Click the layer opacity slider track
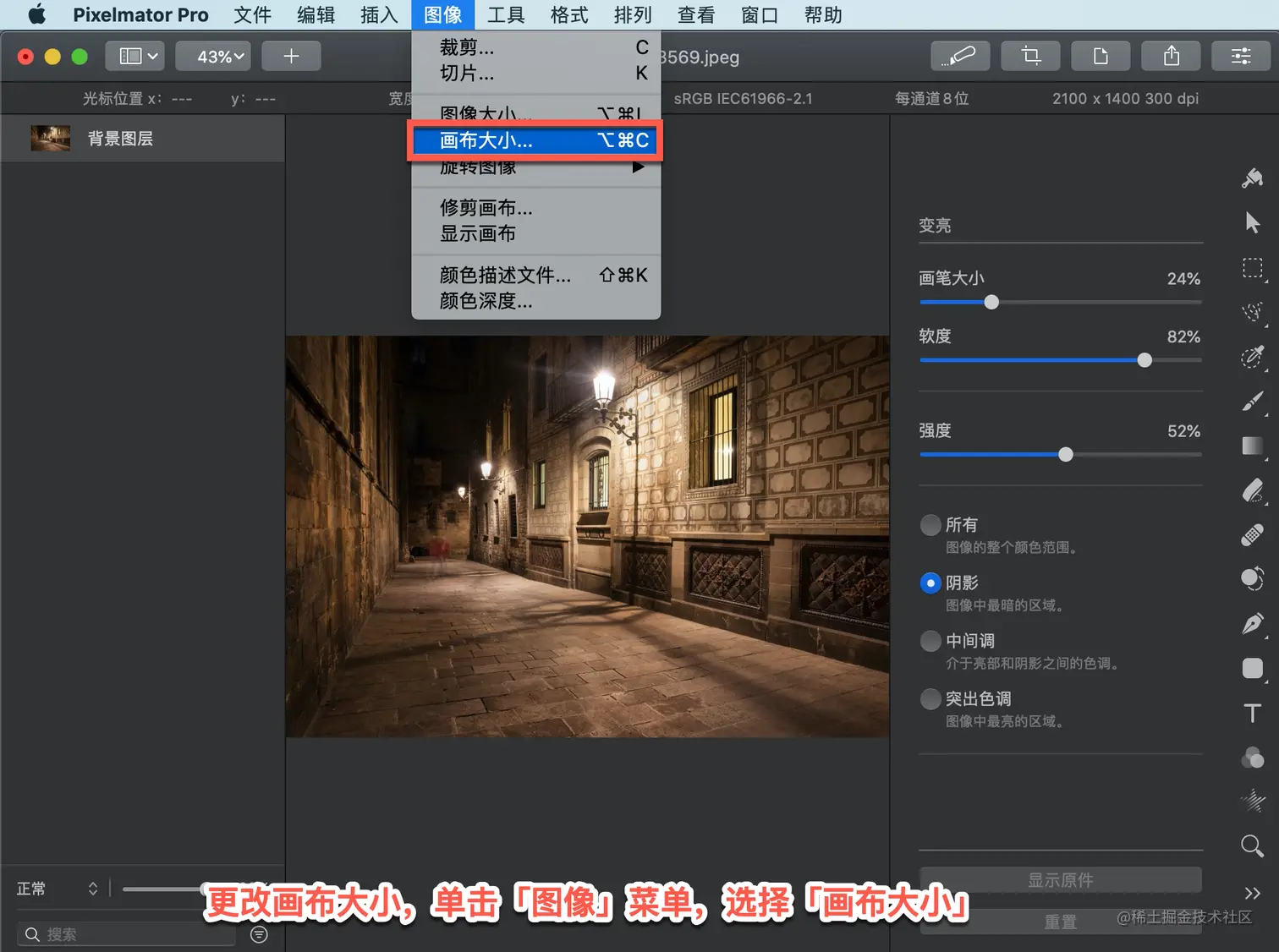The image size is (1279, 952). click(x=165, y=889)
